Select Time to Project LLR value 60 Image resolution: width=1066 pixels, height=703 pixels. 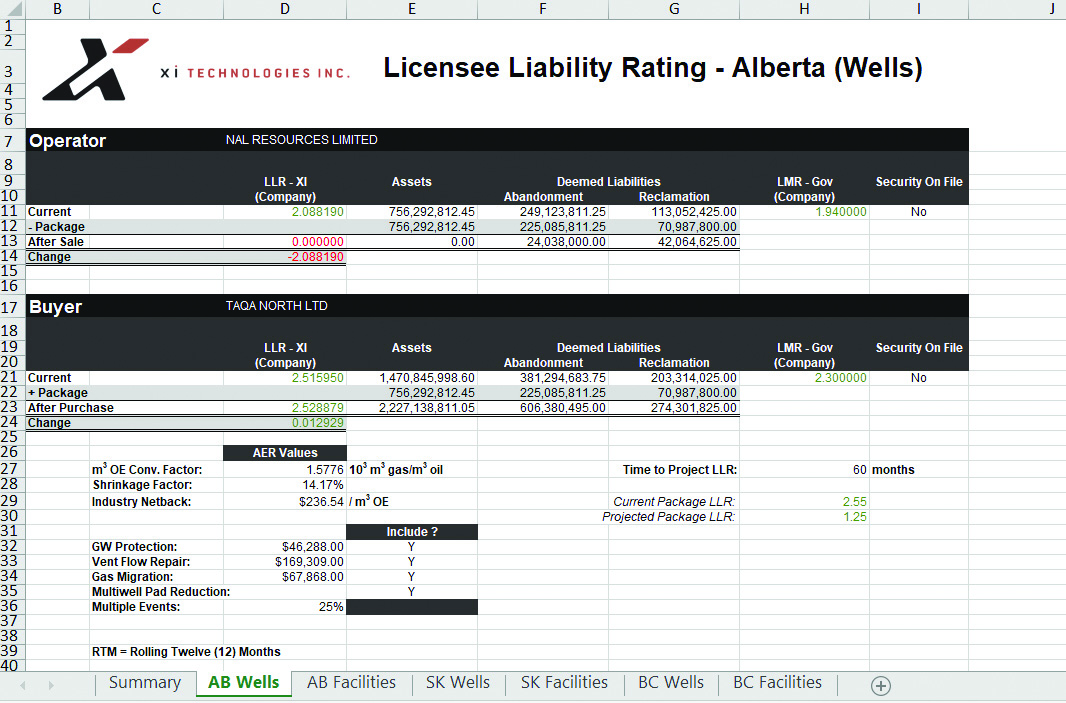click(860, 470)
